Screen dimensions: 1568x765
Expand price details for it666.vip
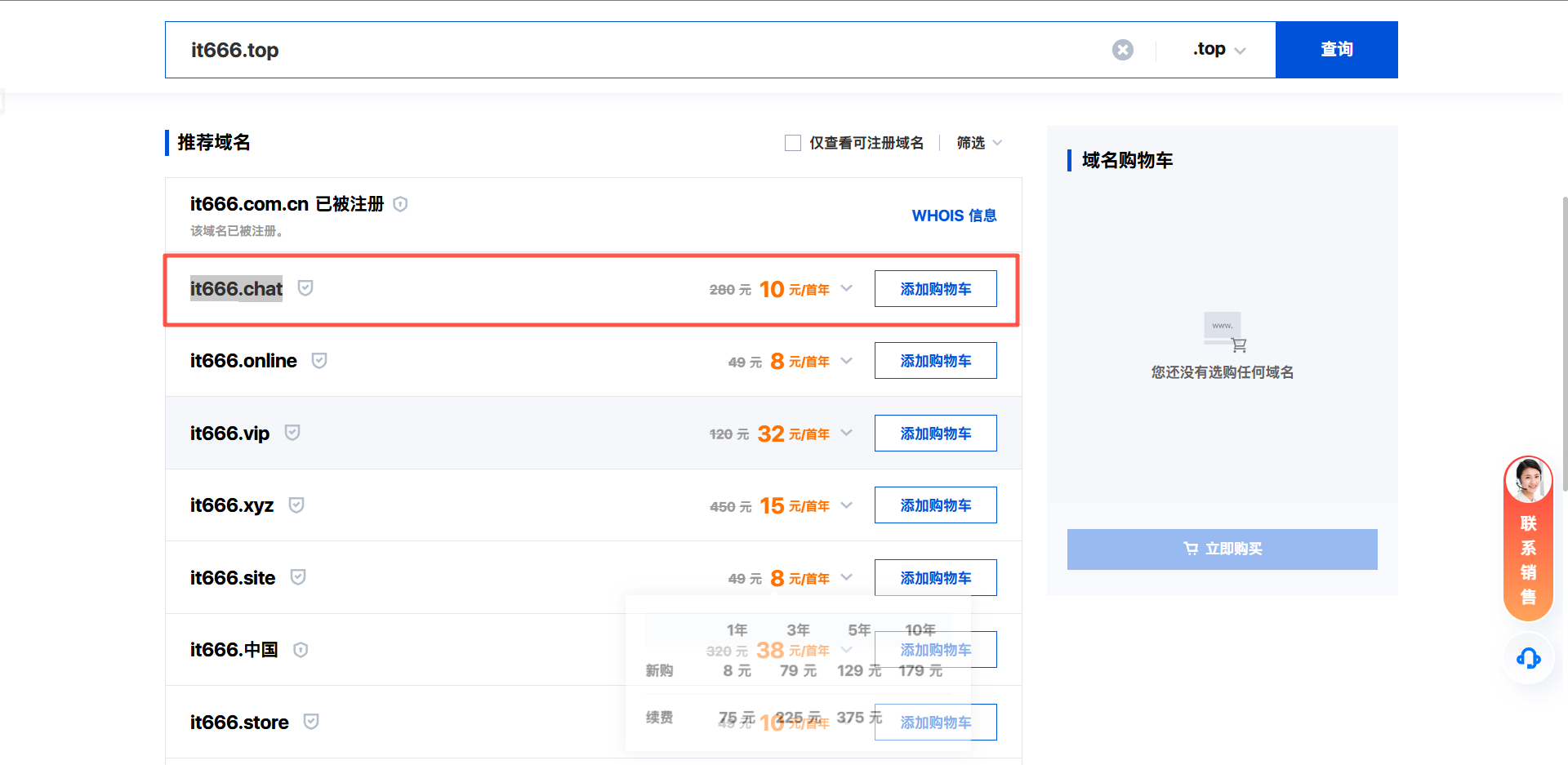(847, 433)
